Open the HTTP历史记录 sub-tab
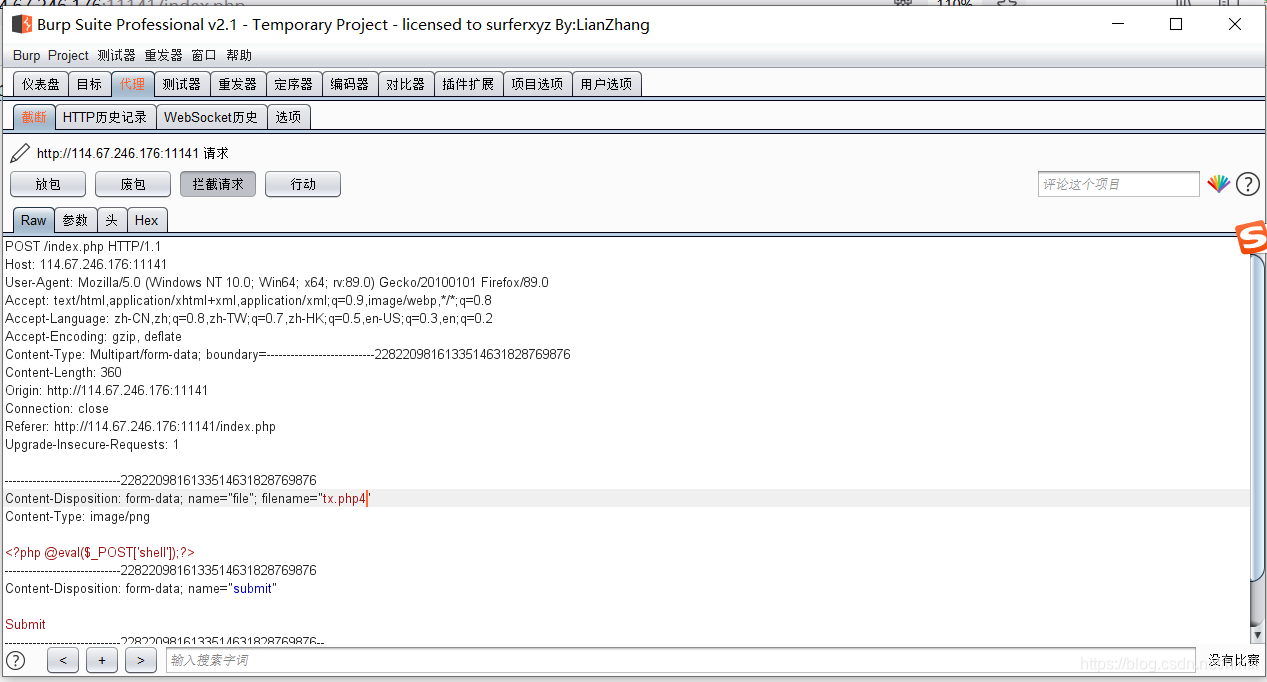Image resolution: width=1267 pixels, height=682 pixels. point(105,117)
